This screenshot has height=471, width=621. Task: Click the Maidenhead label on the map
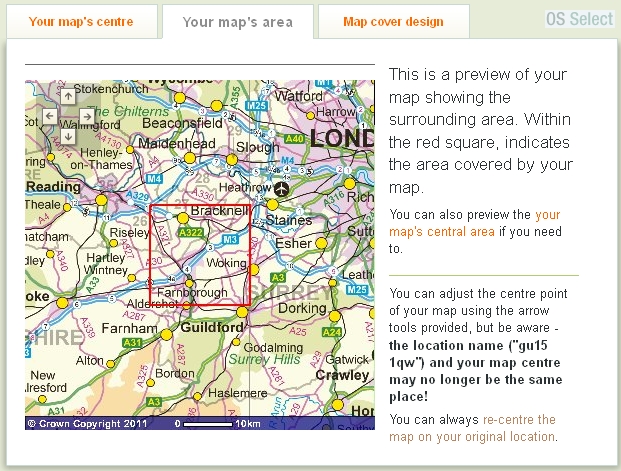tap(177, 143)
